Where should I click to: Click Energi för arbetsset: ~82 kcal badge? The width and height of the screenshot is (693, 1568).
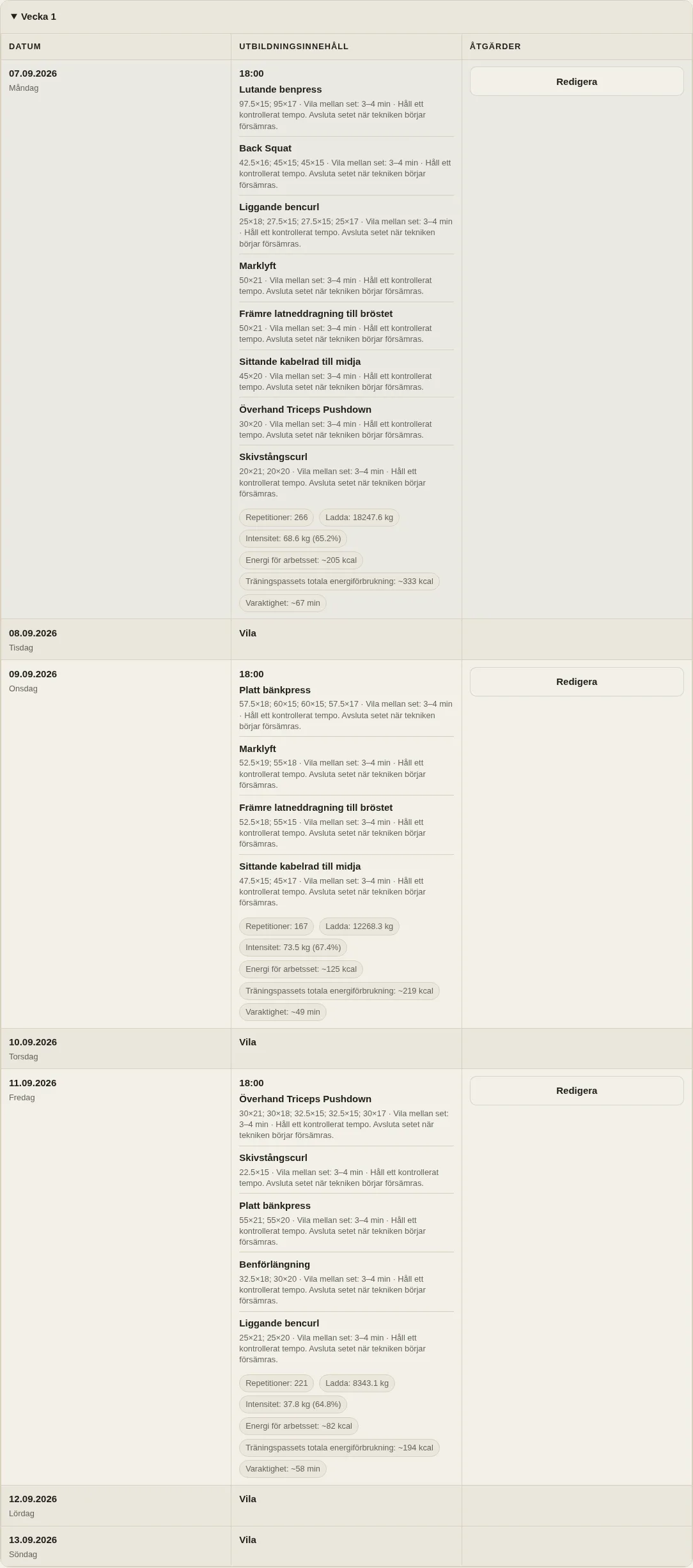(299, 1426)
